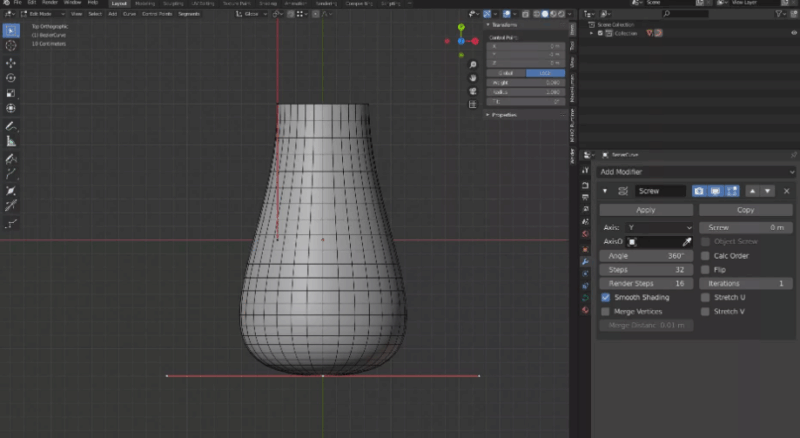
Task: Choose the Move tool
Action: coord(11,63)
